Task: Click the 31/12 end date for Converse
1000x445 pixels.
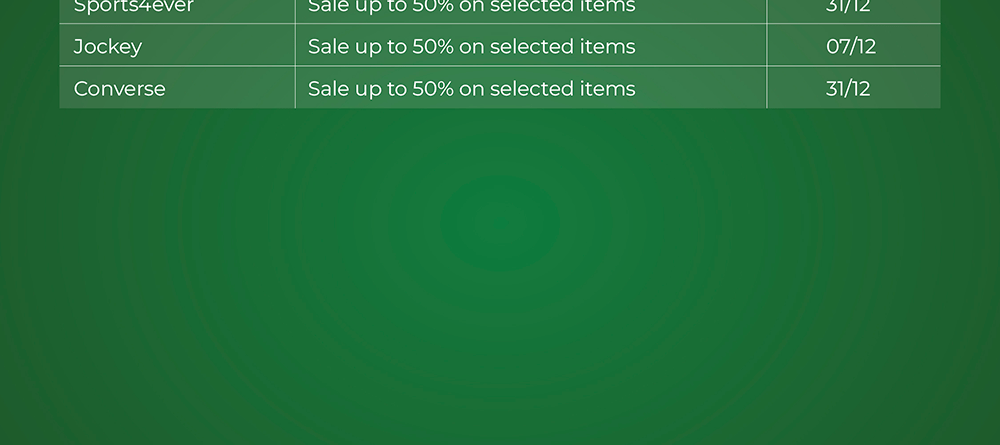Action: [x=848, y=89]
